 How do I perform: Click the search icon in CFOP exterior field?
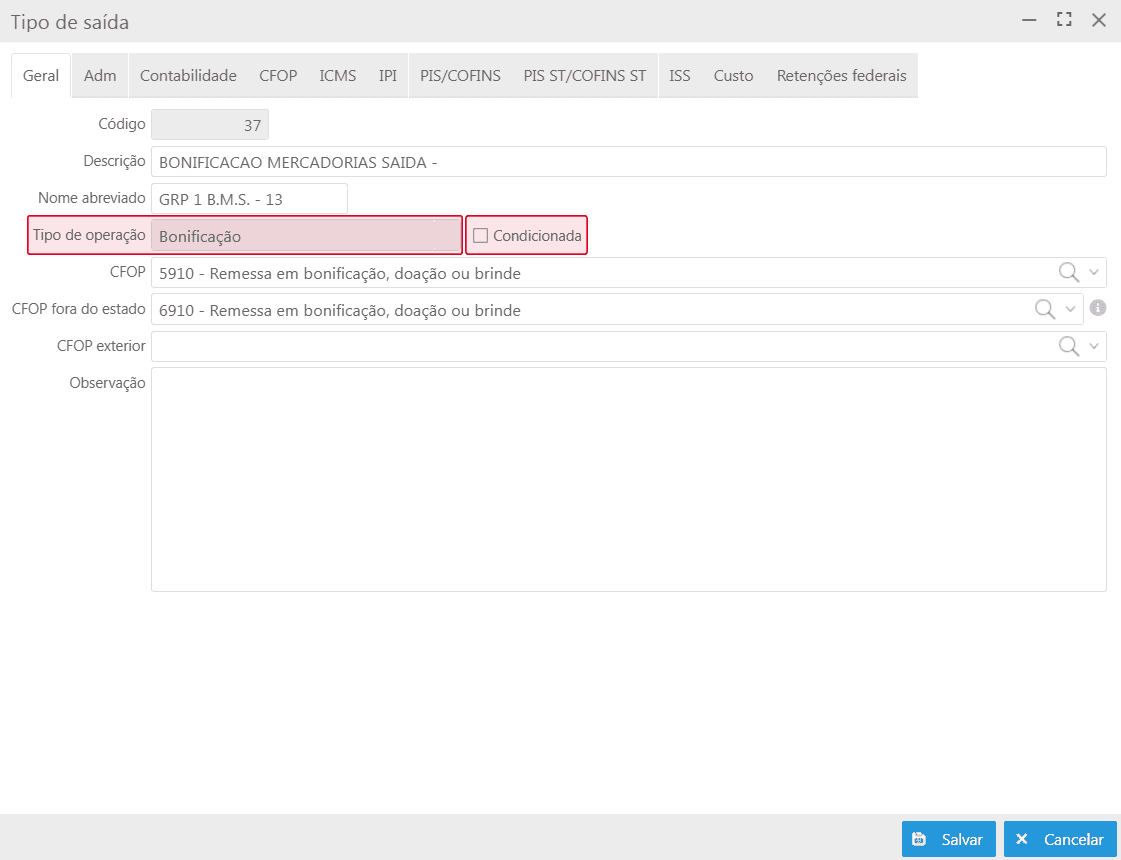1068,346
